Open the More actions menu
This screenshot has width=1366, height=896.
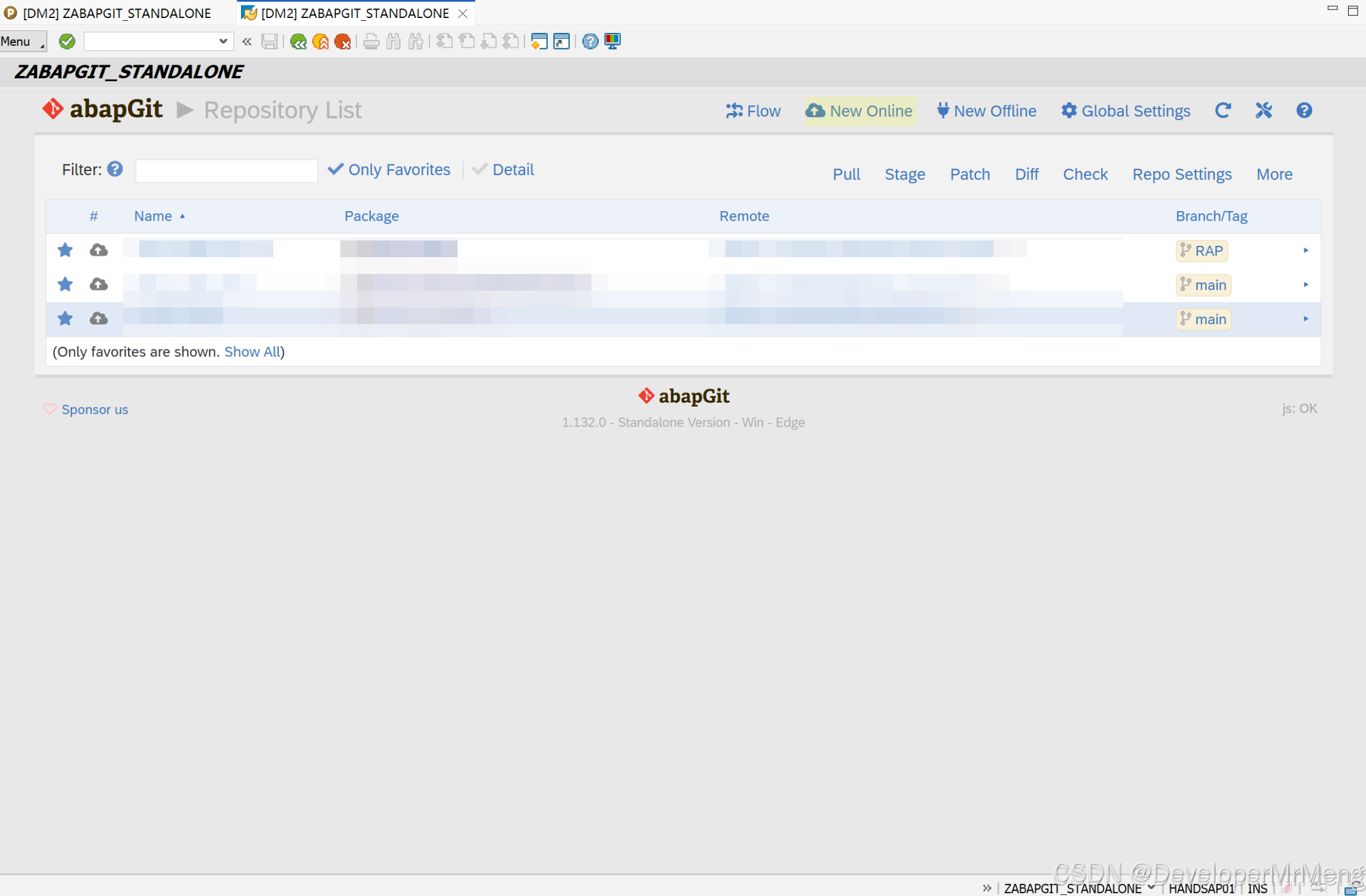[1274, 175]
